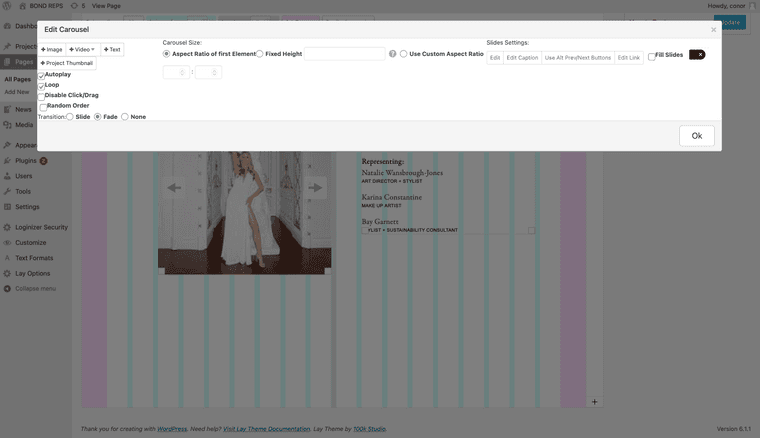760x438 pixels.
Task: Click the help question mark icon
Action: 392,54
